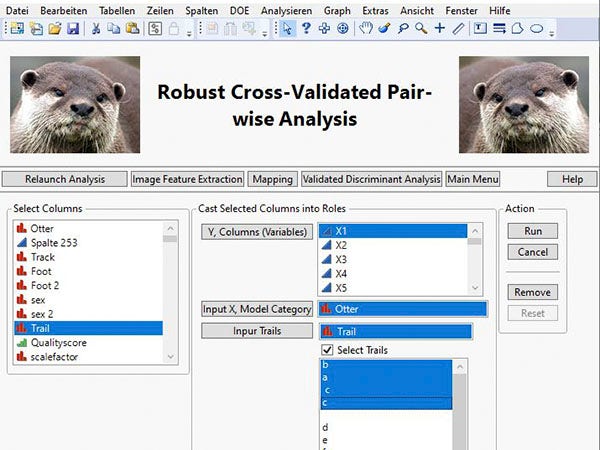Toggle the Select Trails checkbox
600x450 pixels.
[x=327, y=350]
